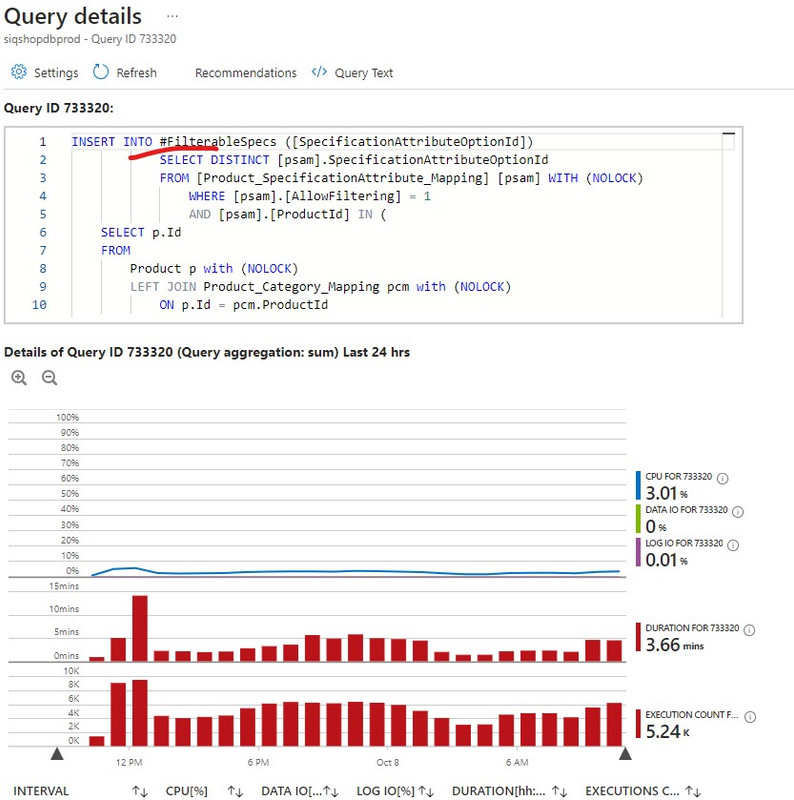Click the 'Query ID 733320:' heading
Viewport: 794px width, 800px height.
pyautogui.click(x=59, y=108)
